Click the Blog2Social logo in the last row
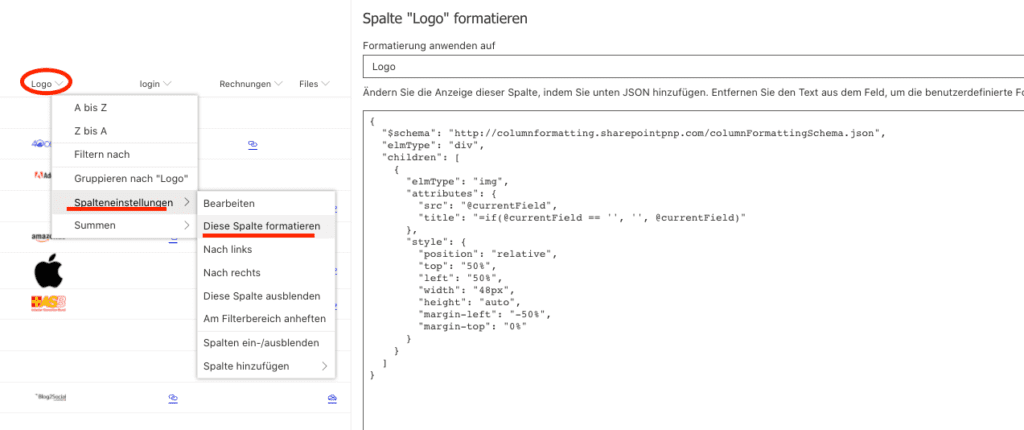 click(x=49, y=397)
